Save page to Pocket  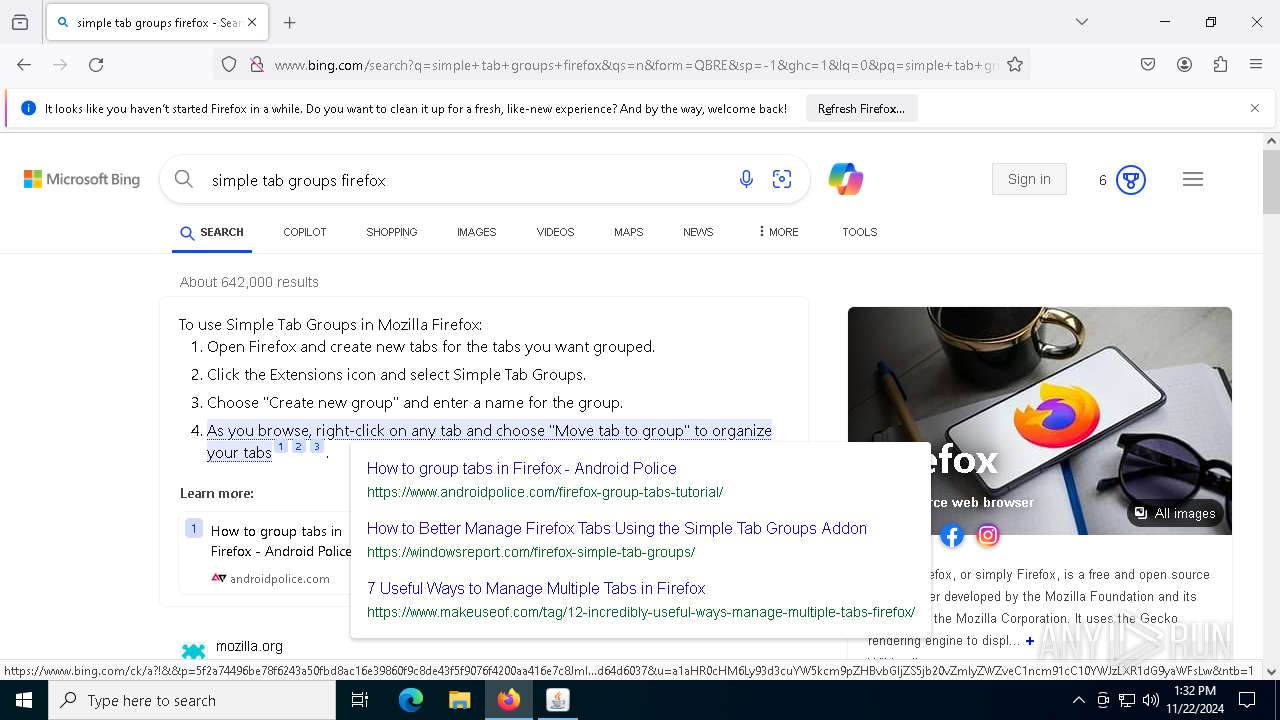(1148, 64)
